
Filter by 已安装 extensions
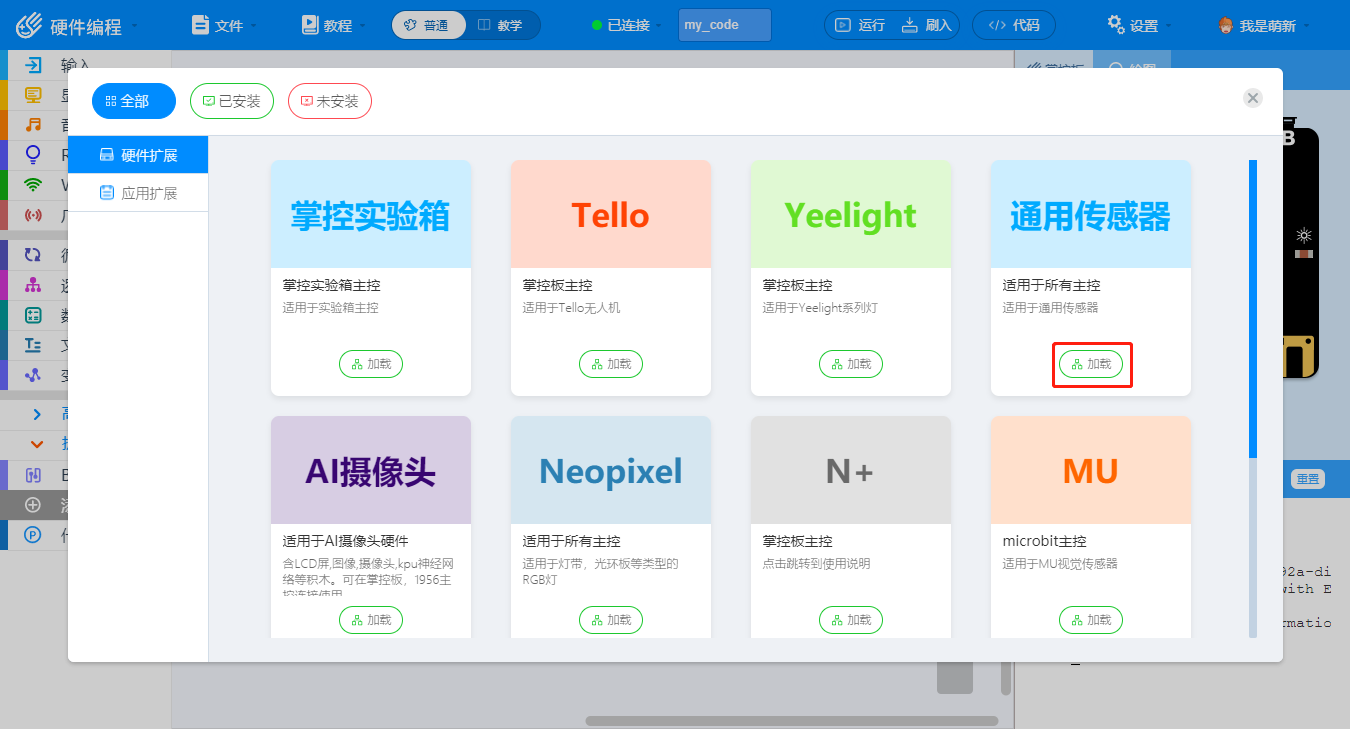[232, 101]
